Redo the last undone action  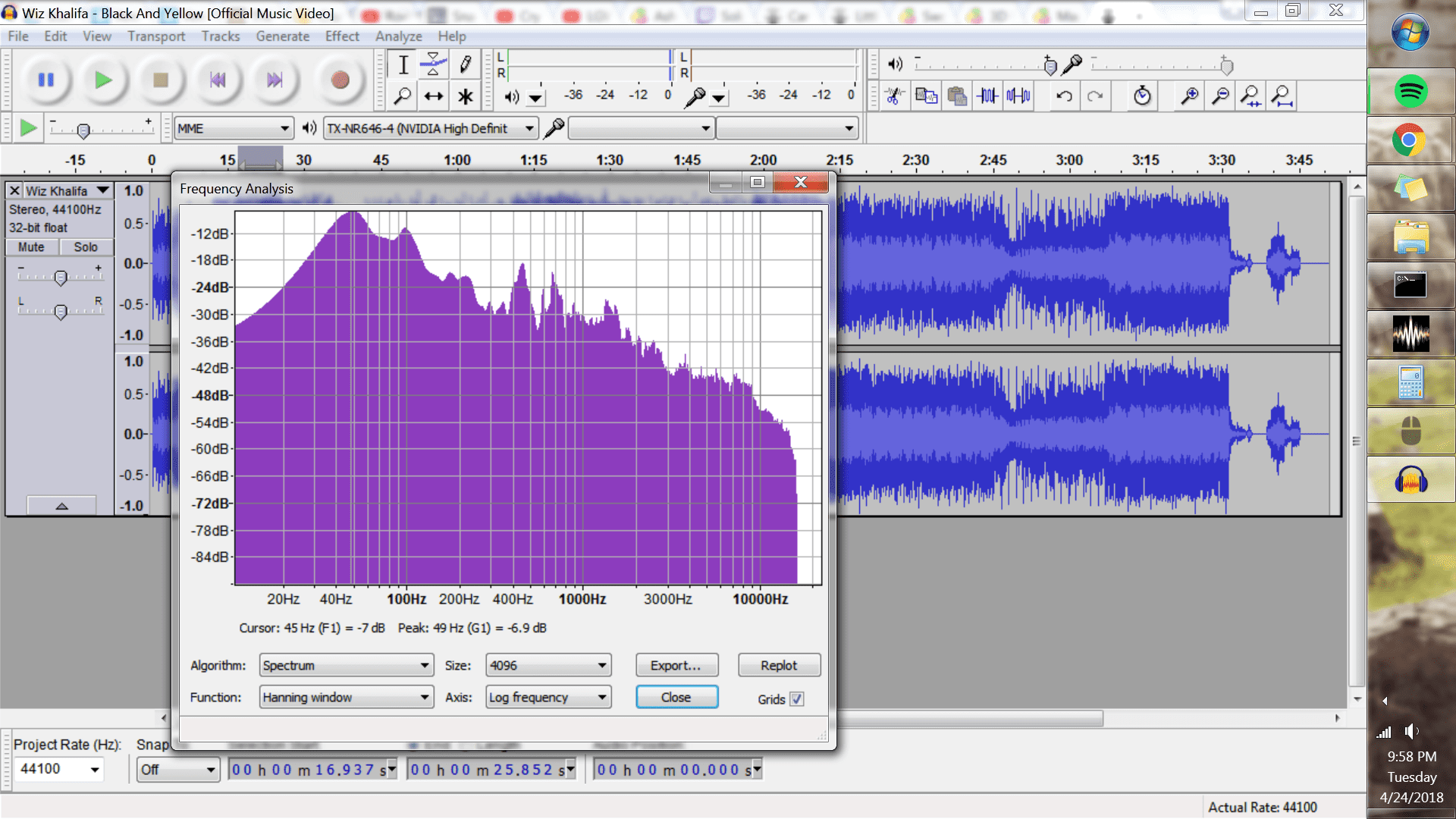click(x=1096, y=96)
